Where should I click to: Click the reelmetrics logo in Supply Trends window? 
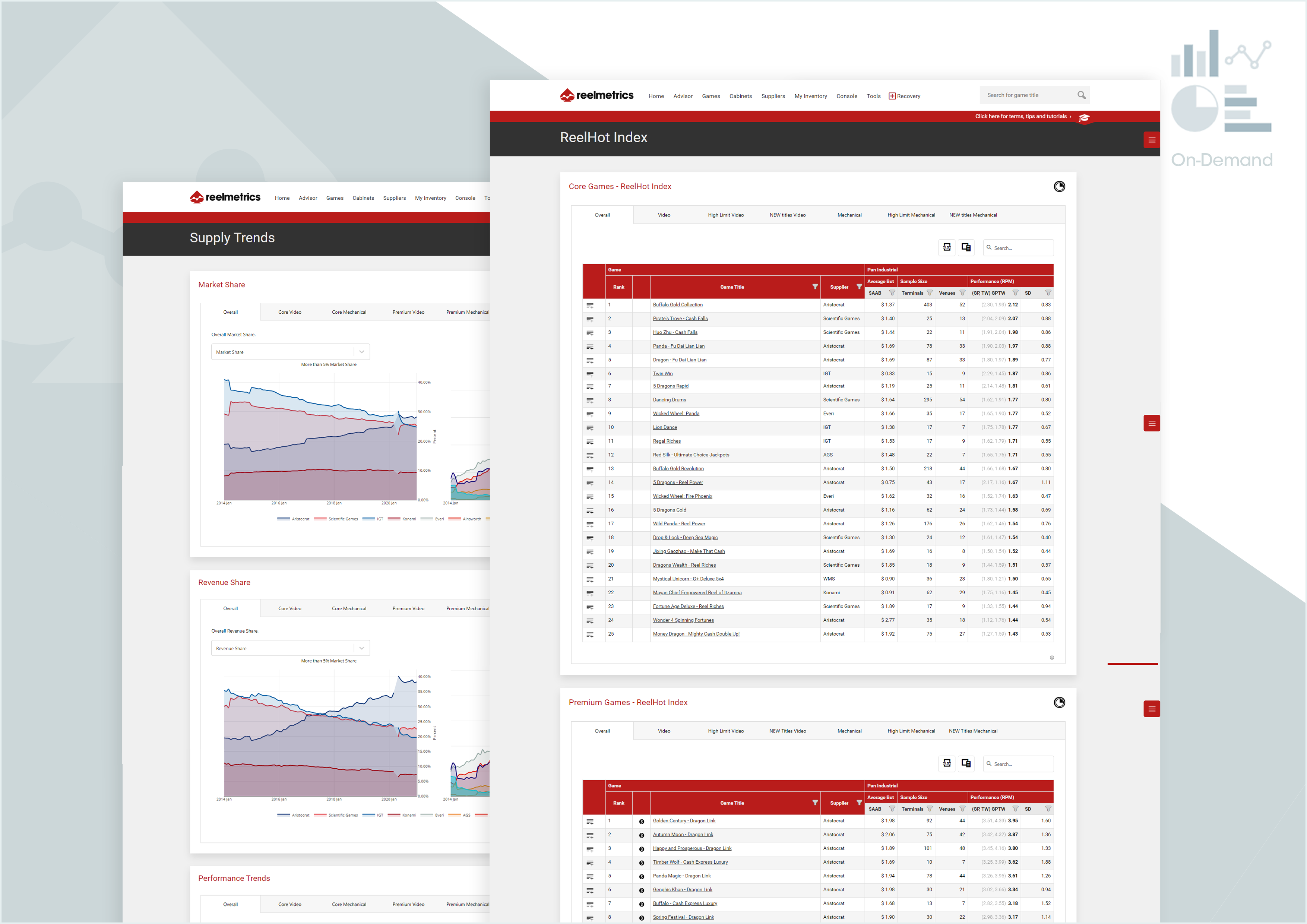(x=225, y=197)
